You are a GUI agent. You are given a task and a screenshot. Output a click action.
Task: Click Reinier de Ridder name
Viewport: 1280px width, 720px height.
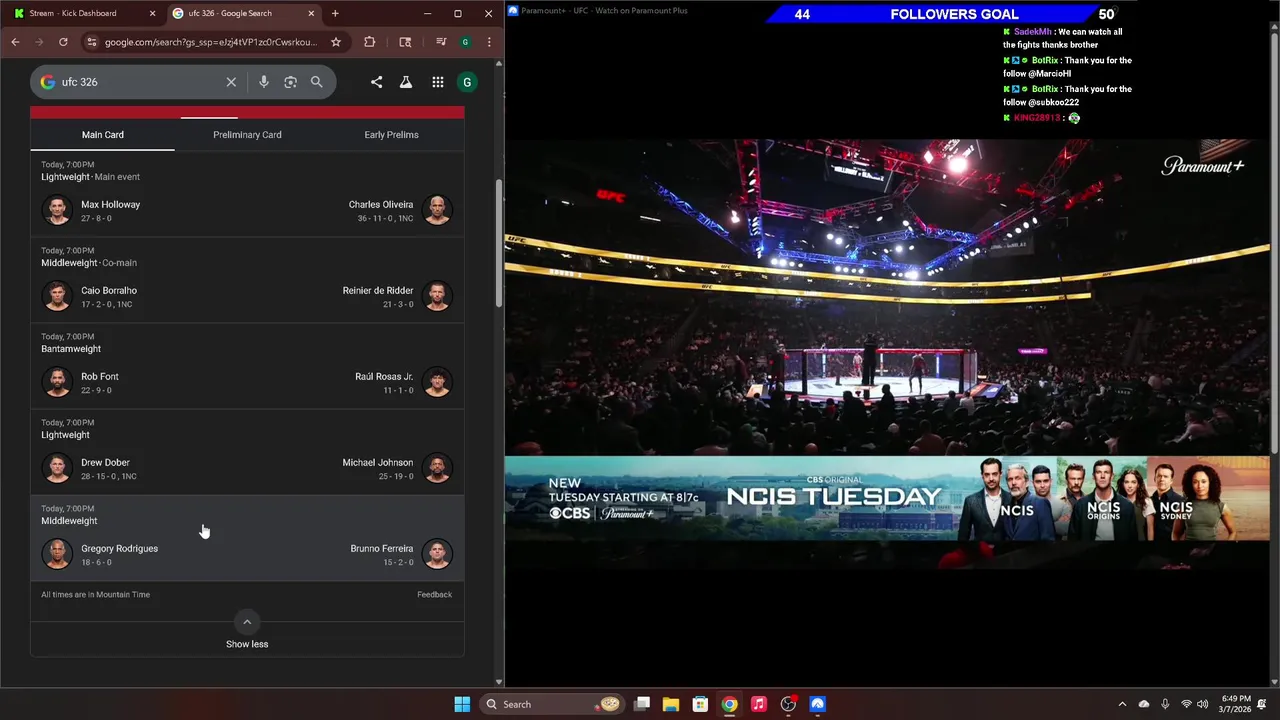tap(378, 291)
